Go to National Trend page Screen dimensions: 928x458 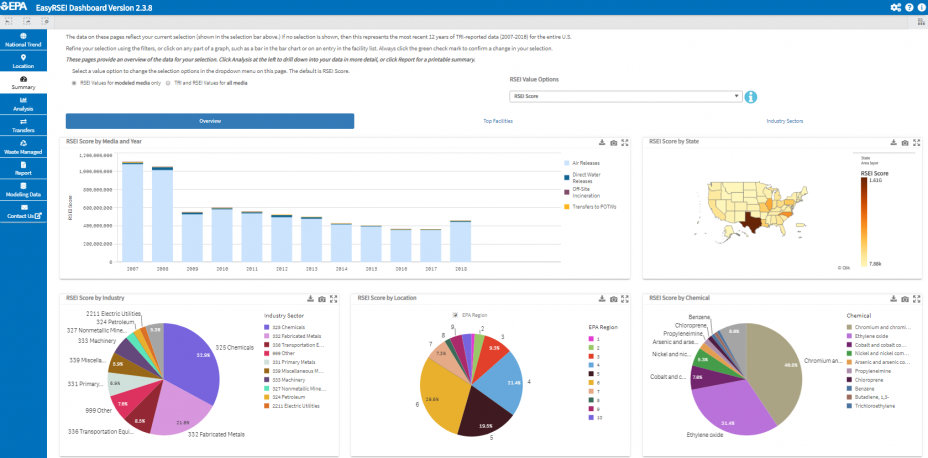(x=23, y=40)
